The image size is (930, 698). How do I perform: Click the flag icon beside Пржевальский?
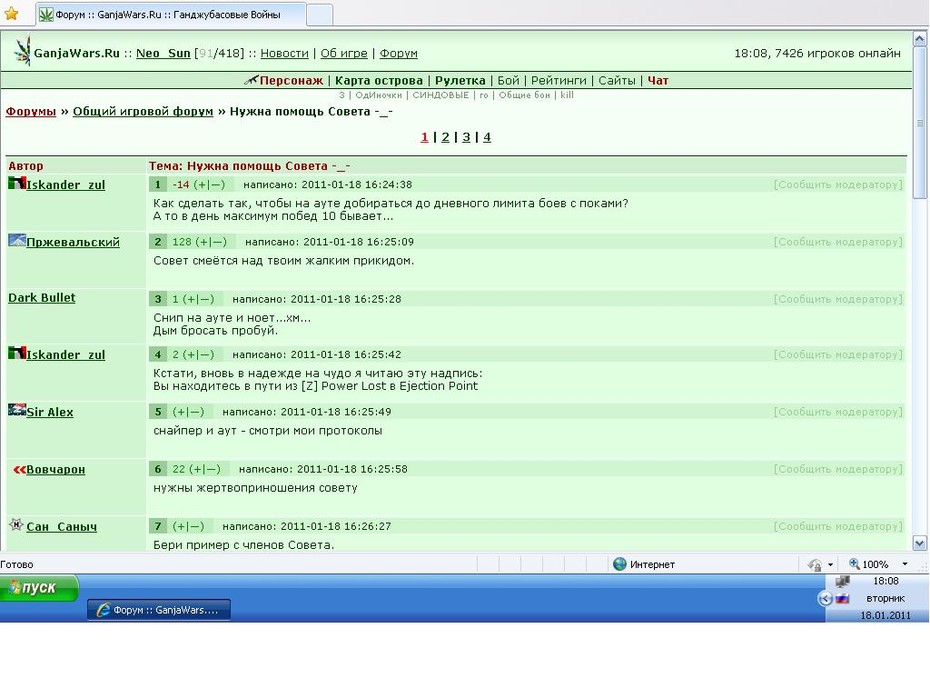(17, 240)
